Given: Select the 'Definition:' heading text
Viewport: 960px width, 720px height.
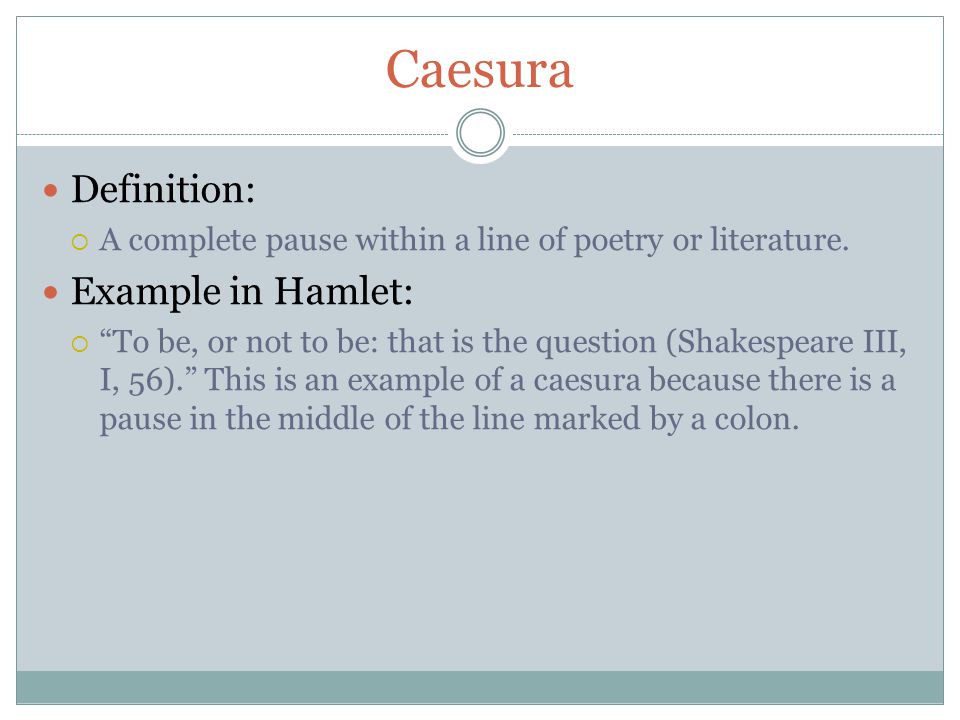Looking at the screenshot, I should click(163, 189).
